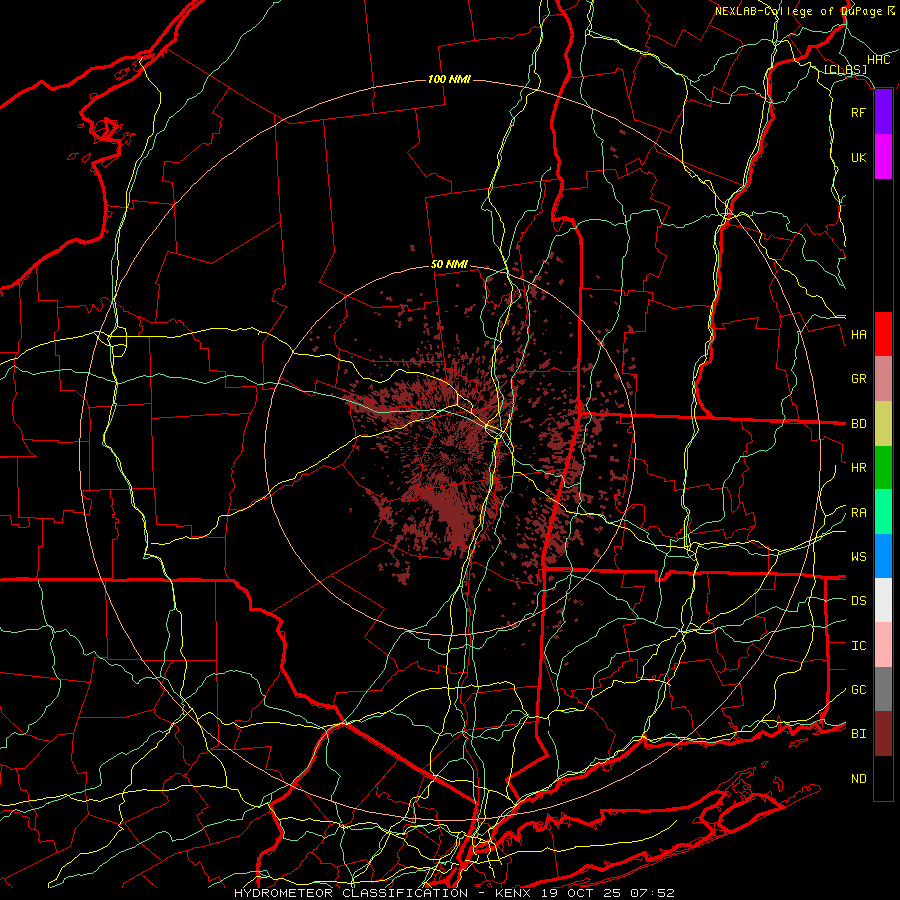The image size is (900, 900).
Task: Click the WS legend label
Action: [x=858, y=557]
